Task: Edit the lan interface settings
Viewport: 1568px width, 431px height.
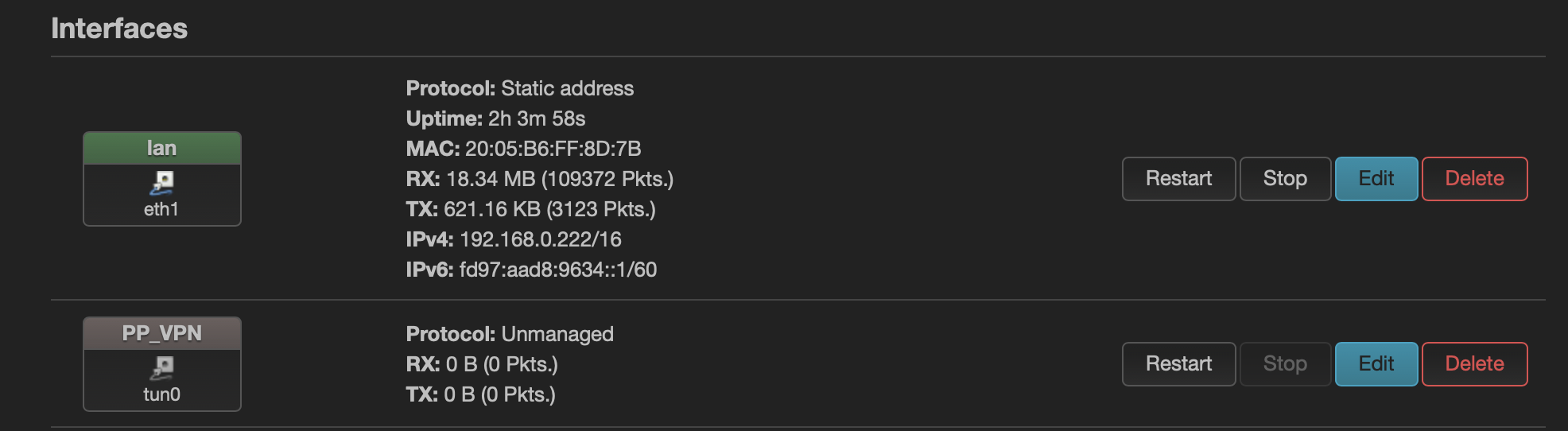Action: (1376, 179)
